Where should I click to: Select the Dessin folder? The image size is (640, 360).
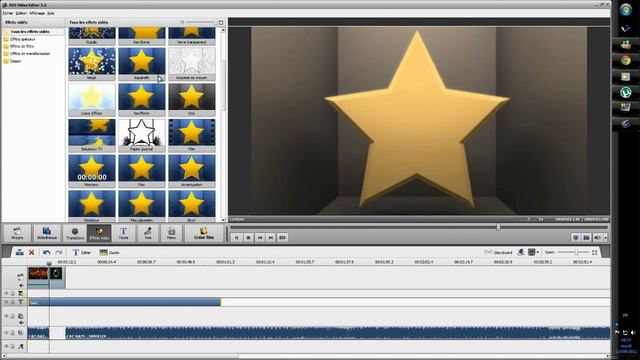point(16,61)
